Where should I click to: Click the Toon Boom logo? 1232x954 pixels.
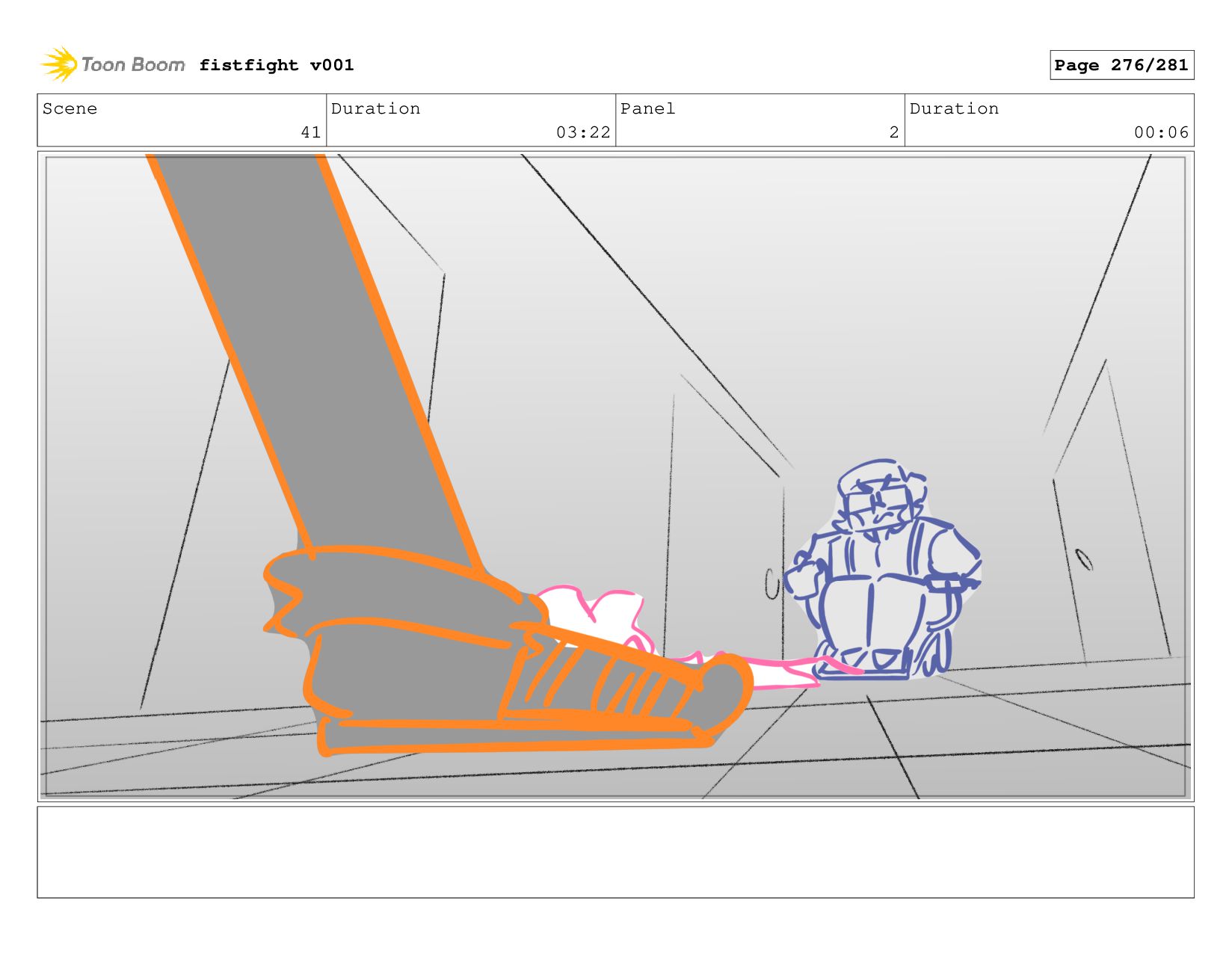(x=113, y=65)
